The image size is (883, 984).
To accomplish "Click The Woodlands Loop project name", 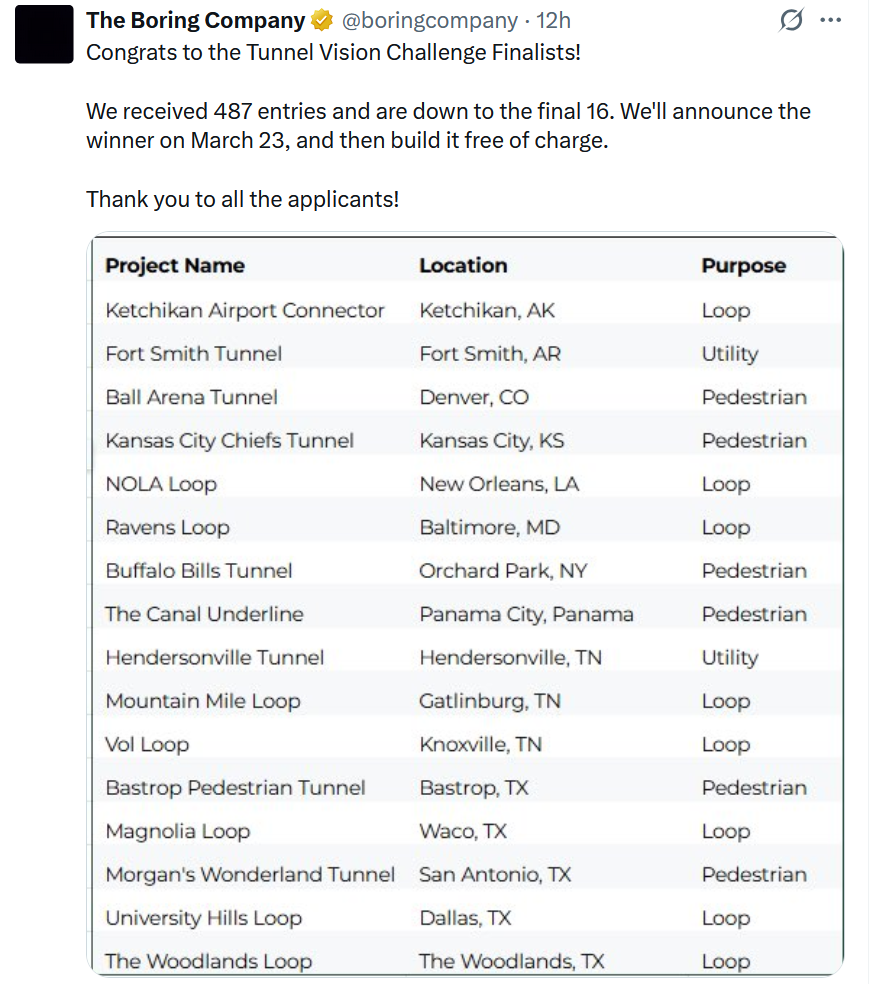I will (209, 962).
